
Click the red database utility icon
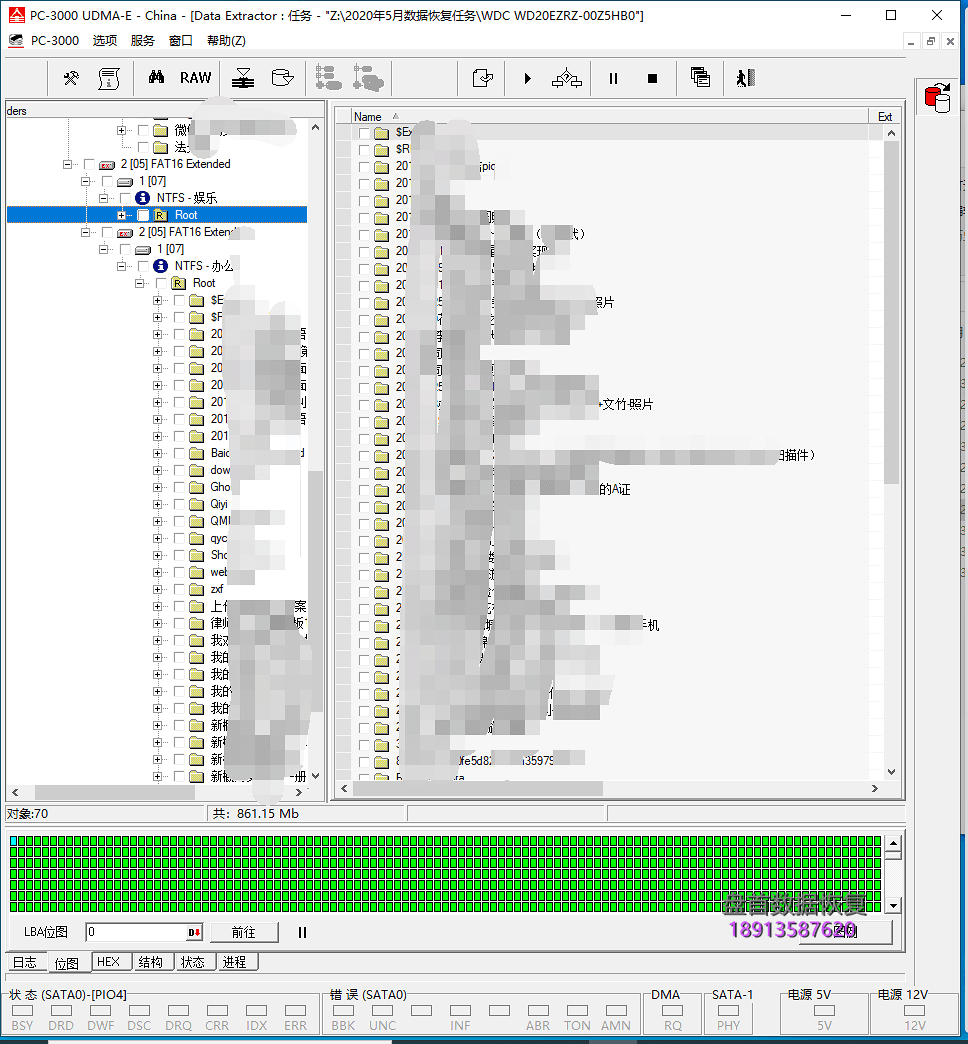point(937,98)
